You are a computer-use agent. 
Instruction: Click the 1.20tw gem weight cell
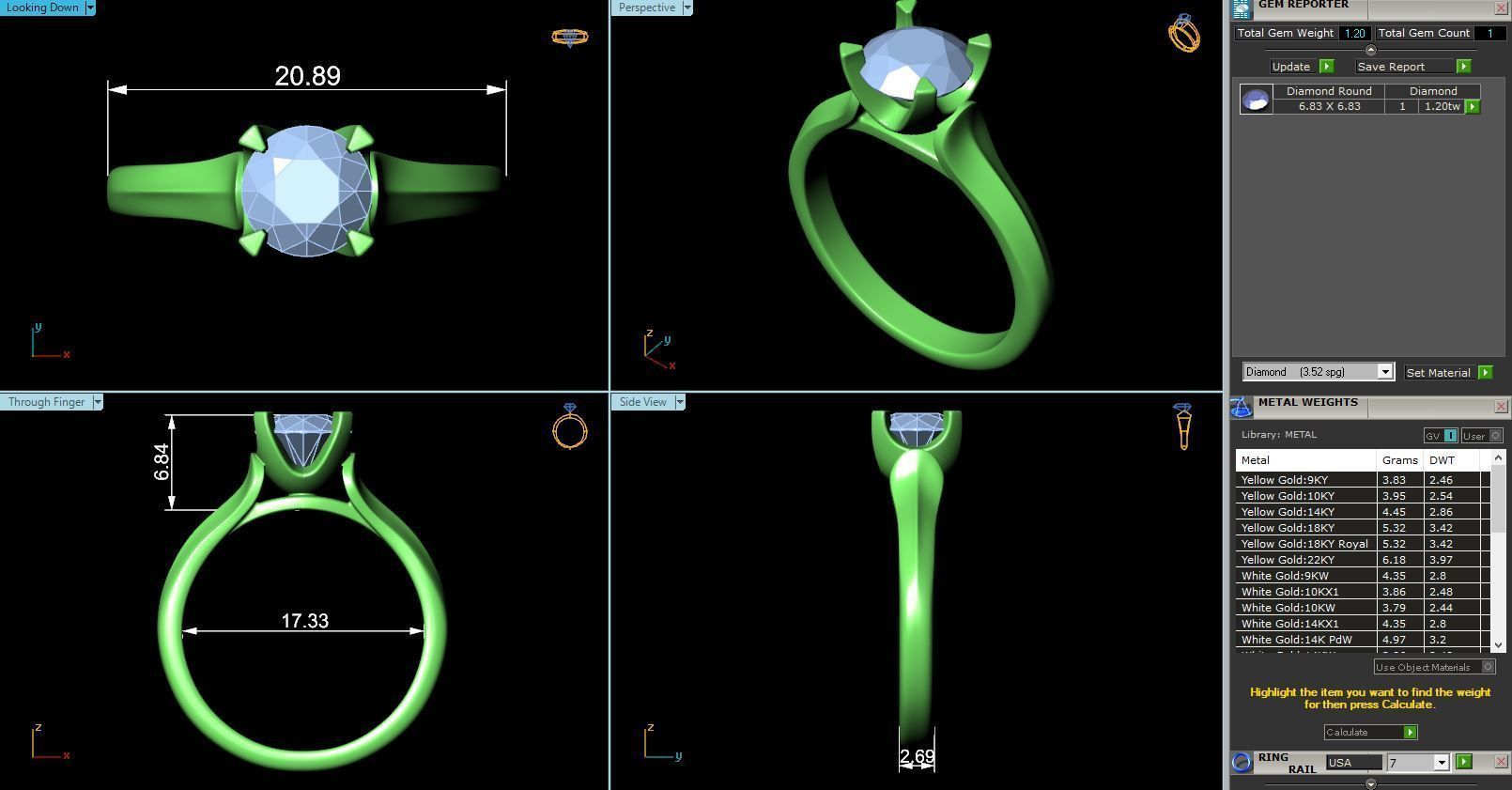click(1442, 106)
